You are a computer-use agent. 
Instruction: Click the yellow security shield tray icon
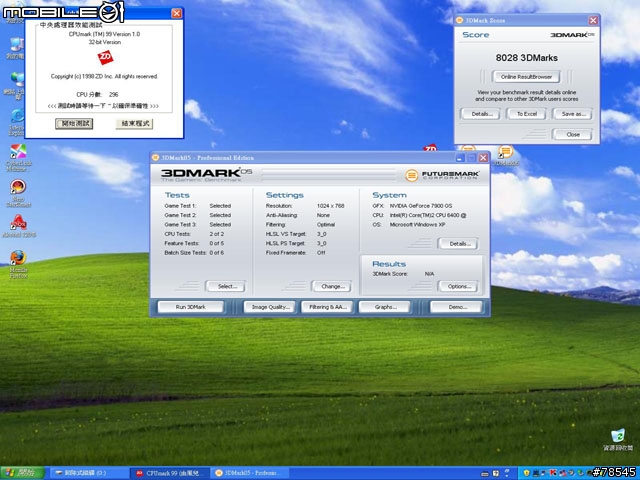[526, 473]
